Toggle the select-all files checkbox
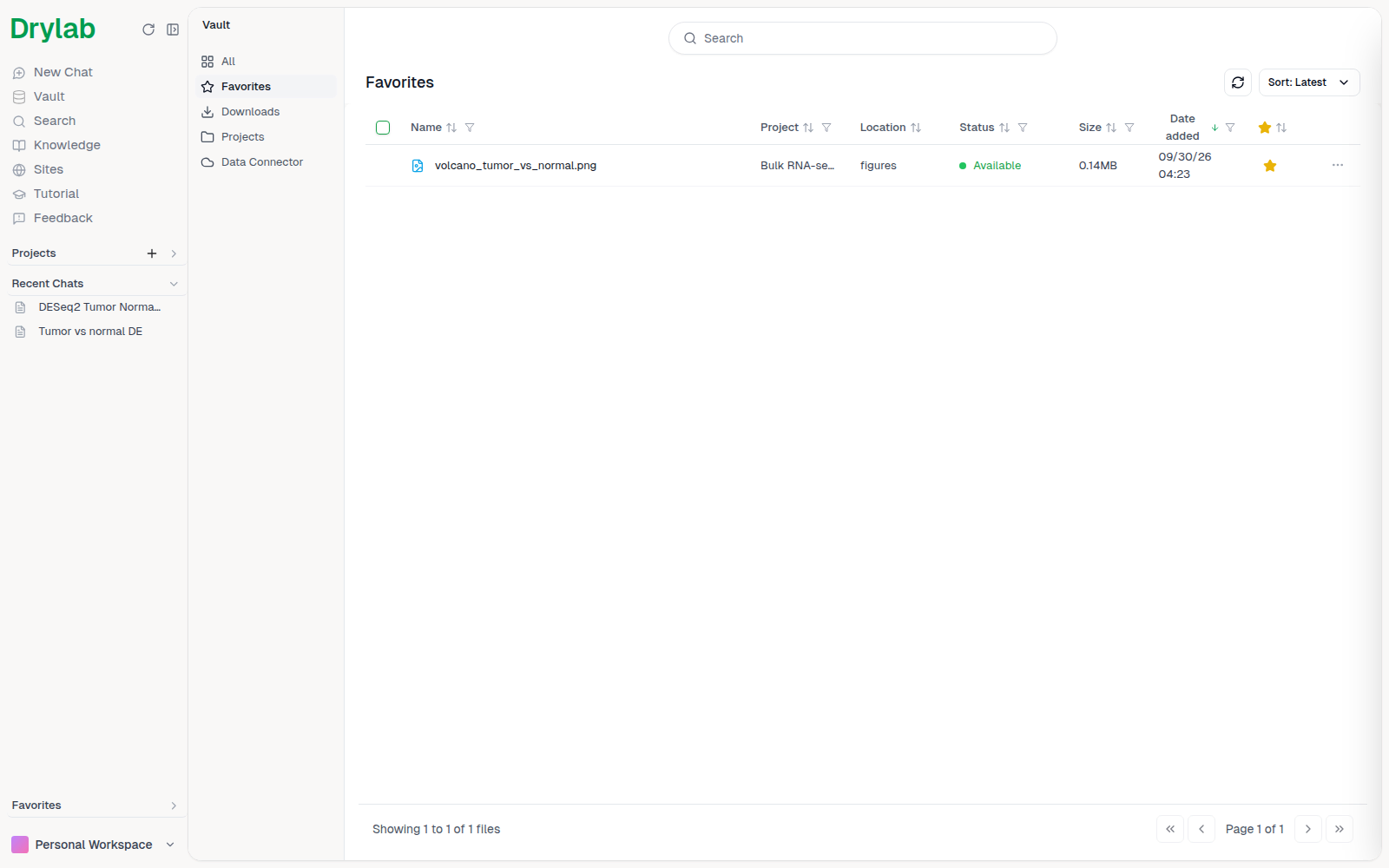 pos(383,128)
